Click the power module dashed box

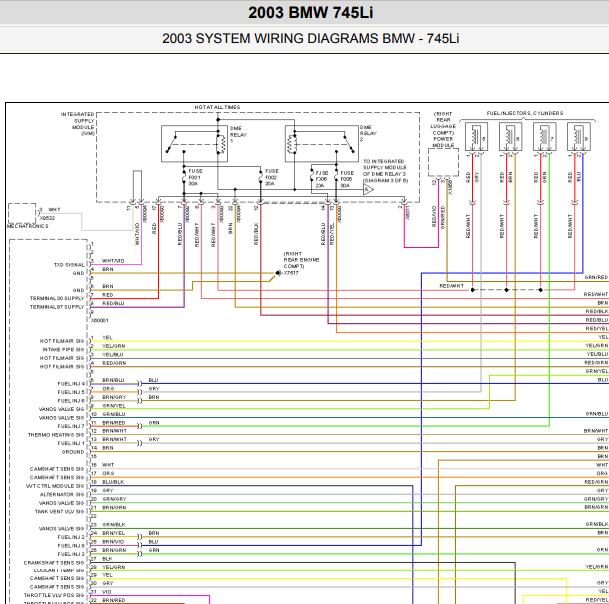point(443,162)
